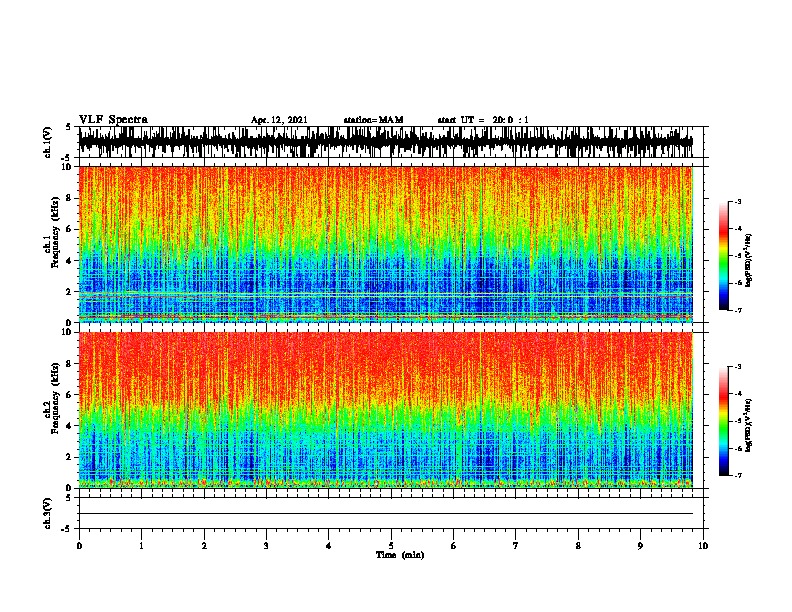
Task: Click the "VLF Spectra" plot title
Action: tap(113, 120)
